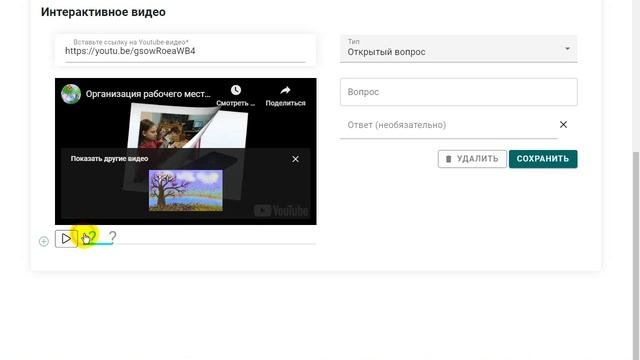Image resolution: width=640 pixels, height=360 pixels.
Task: Close the Показать другие видео overlay
Action: [x=296, y=159]
